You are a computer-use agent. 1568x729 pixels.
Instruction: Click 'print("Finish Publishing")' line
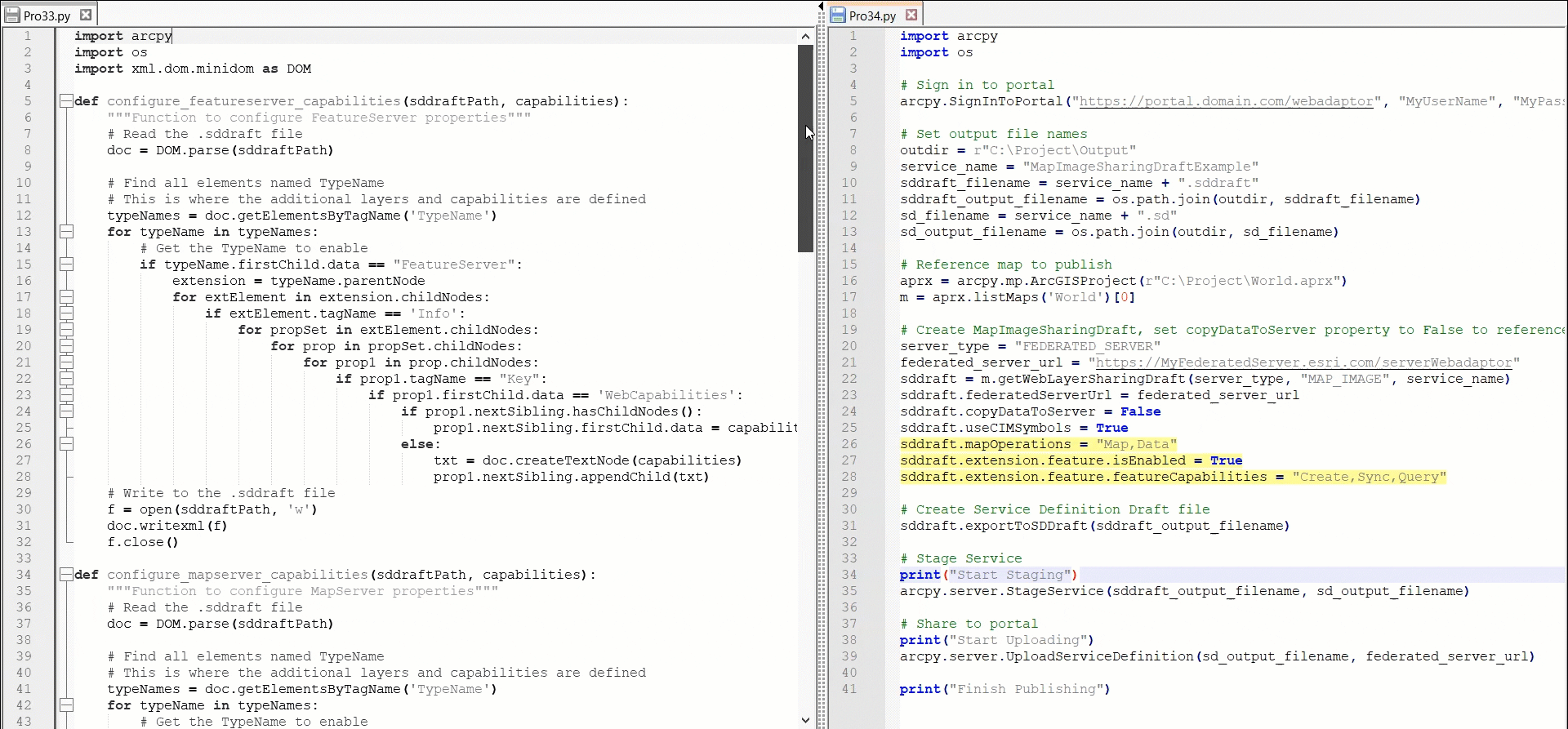click(1005, 689)
